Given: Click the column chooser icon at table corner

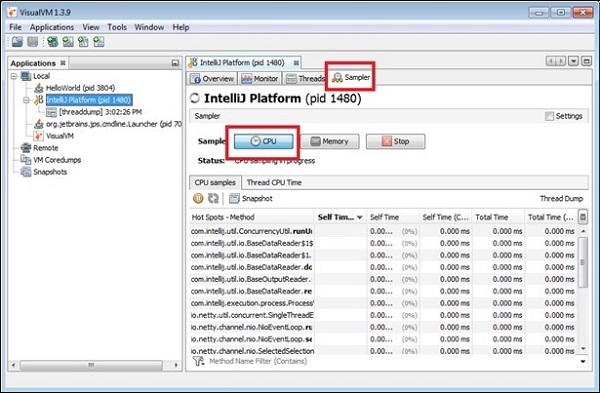Looking at the screenshot, I should pos(582,217).
